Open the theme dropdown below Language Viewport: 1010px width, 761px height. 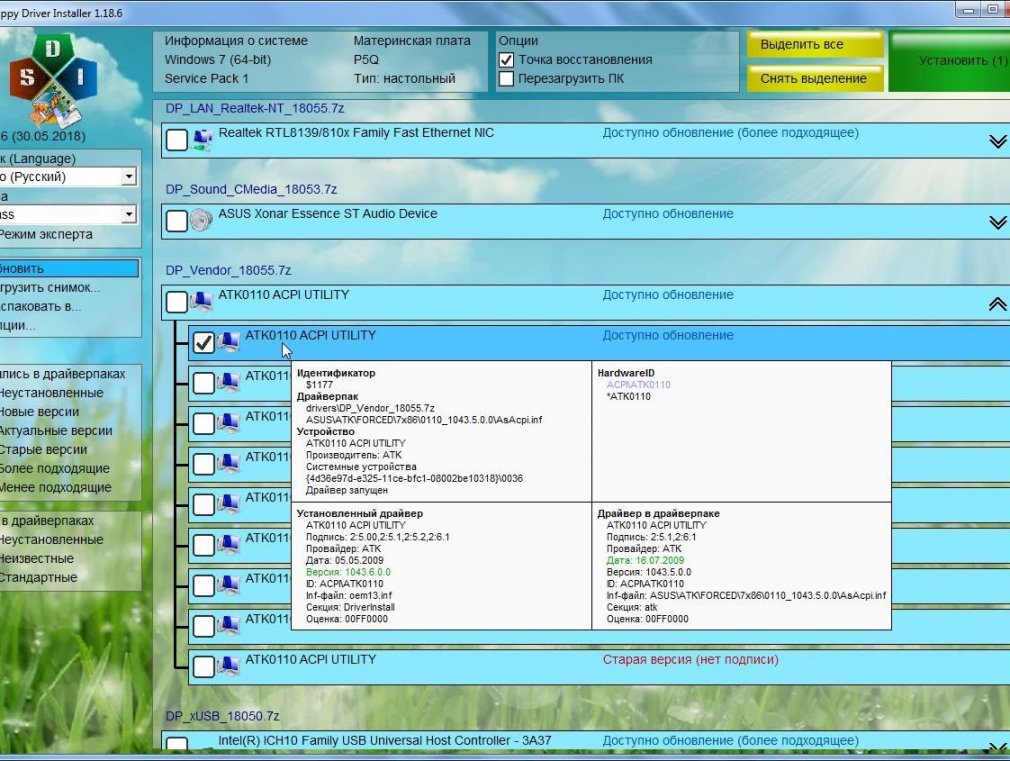(x=129, y=214)
